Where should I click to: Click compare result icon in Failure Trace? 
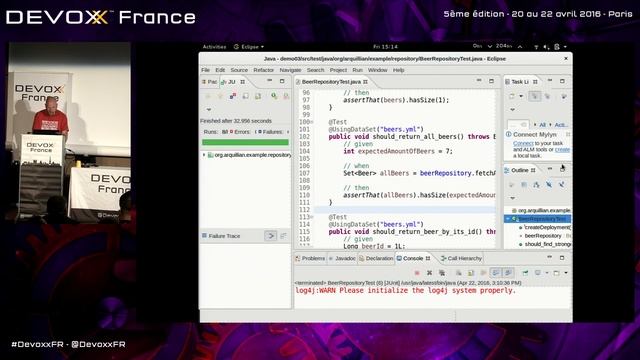pos(283,236)
